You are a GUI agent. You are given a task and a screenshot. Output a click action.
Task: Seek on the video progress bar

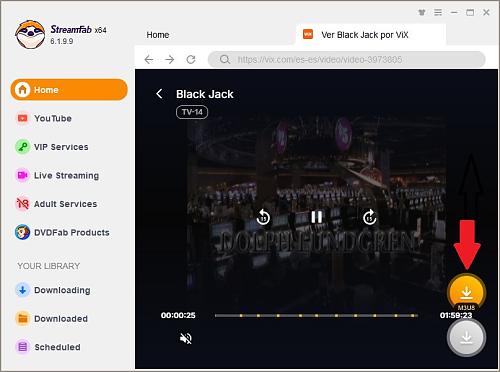click(x=316, y=315)
